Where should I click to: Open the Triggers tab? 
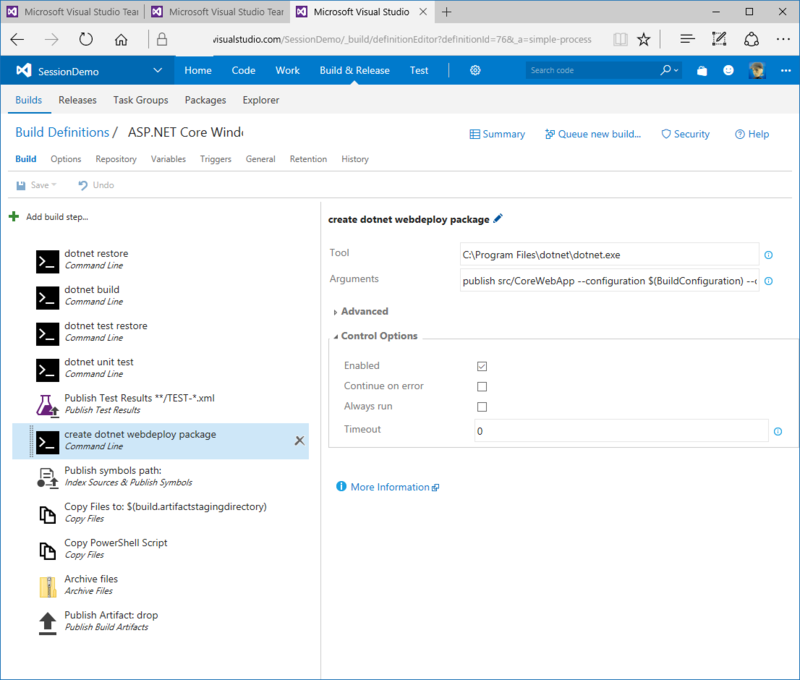[215, 159]
